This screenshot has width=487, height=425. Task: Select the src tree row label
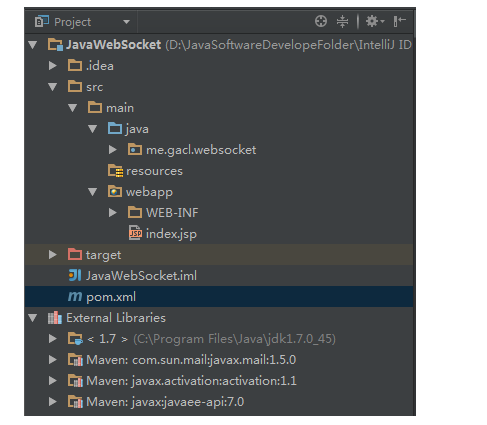pyautogui.click(x=94, y=87)
